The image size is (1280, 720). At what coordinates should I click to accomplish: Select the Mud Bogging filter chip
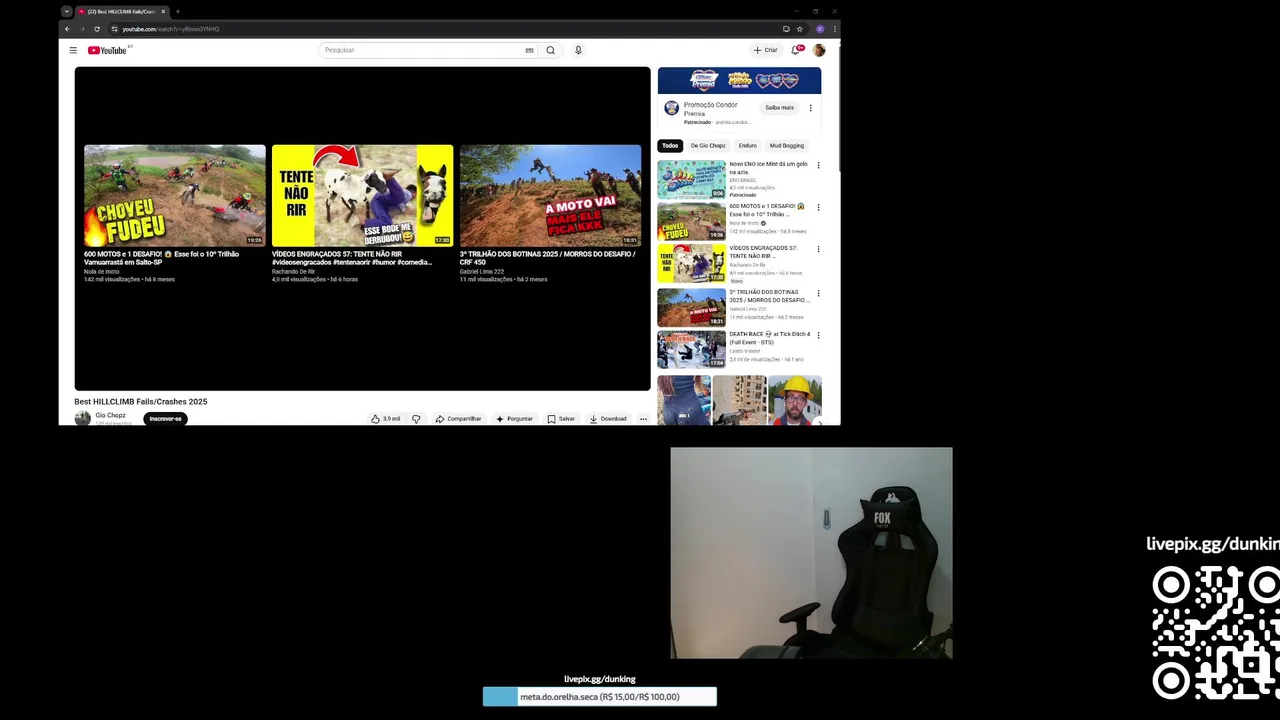787,146
